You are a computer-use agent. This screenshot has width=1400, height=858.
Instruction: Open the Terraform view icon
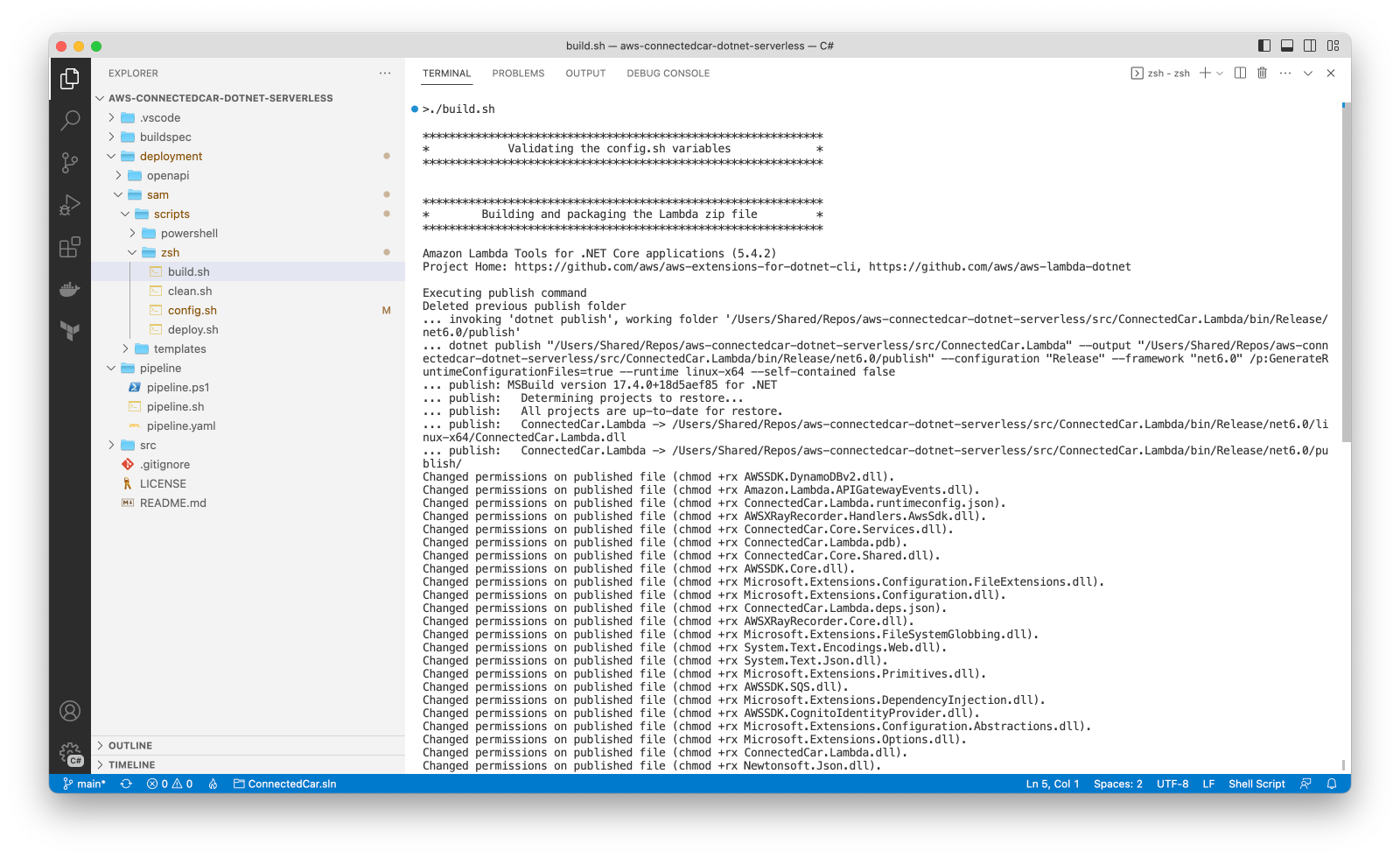point(70,330)
